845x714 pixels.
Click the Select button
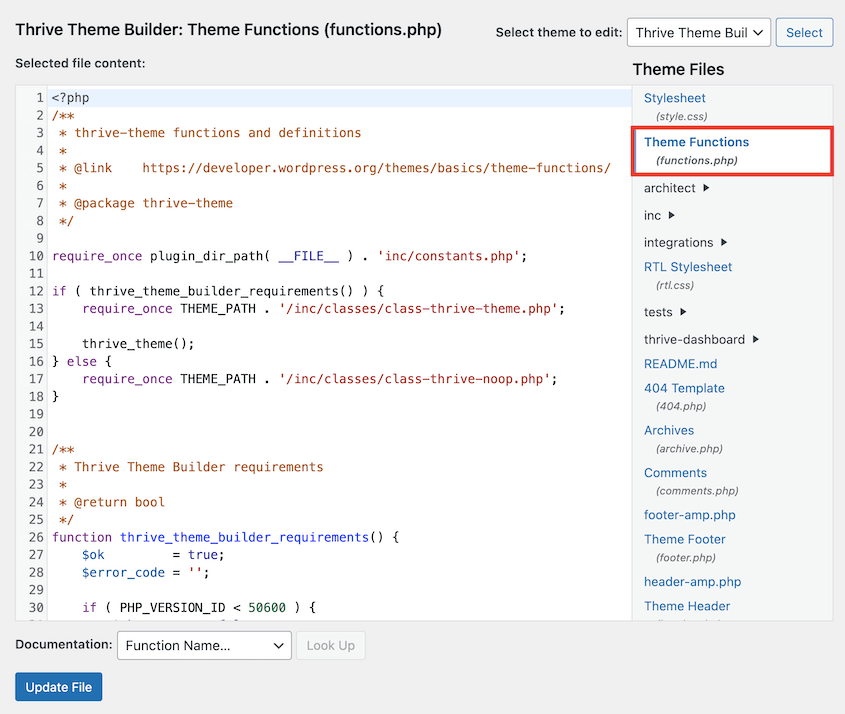[804, 32]
